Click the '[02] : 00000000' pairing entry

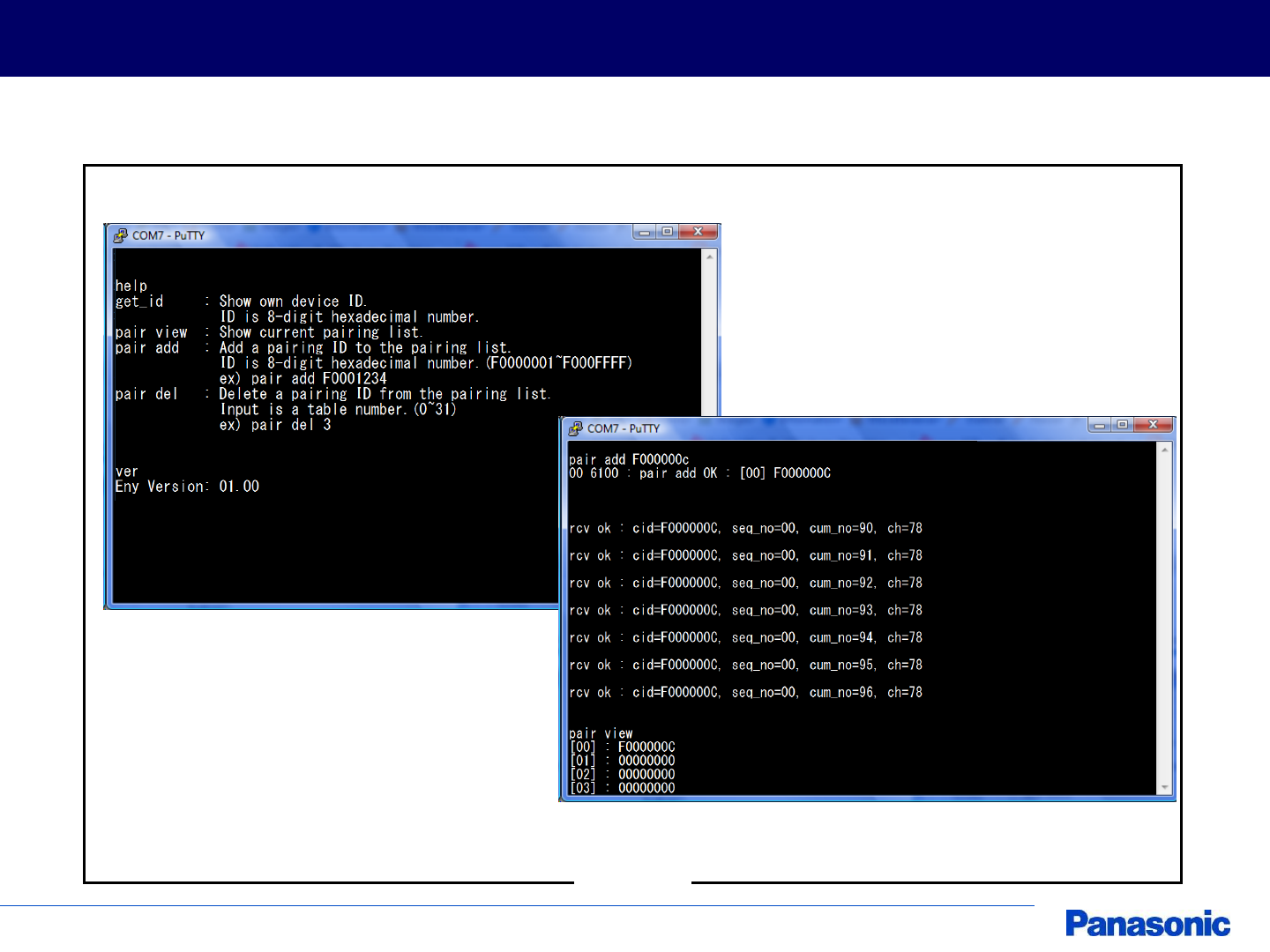(x=623, y=774)
